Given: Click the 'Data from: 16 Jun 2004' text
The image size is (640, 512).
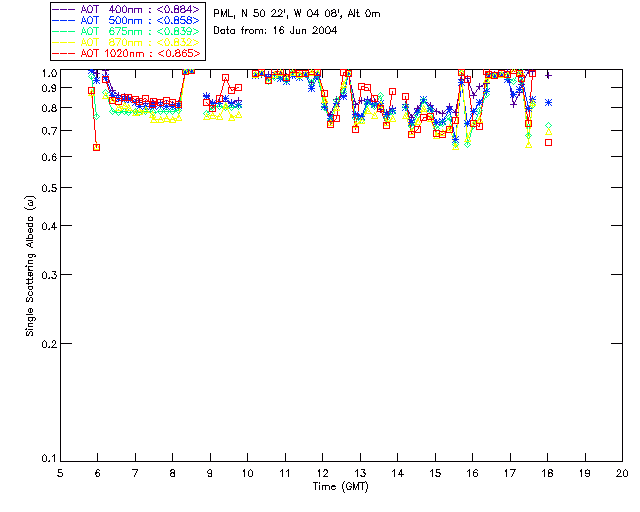Looking at the screenshot, I should [x=276, y=31].
